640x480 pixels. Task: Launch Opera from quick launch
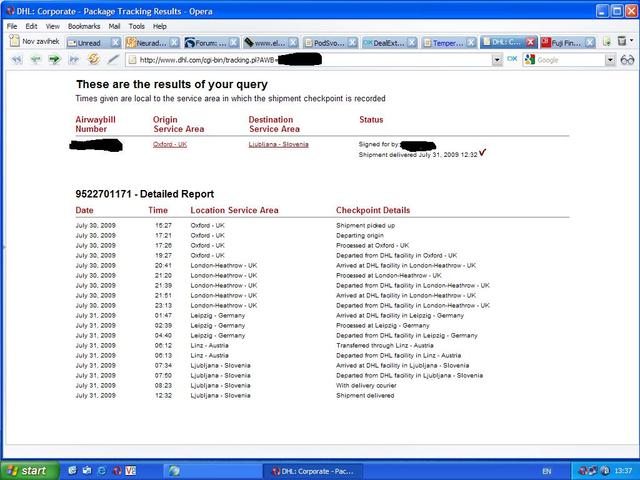(117, 471)
